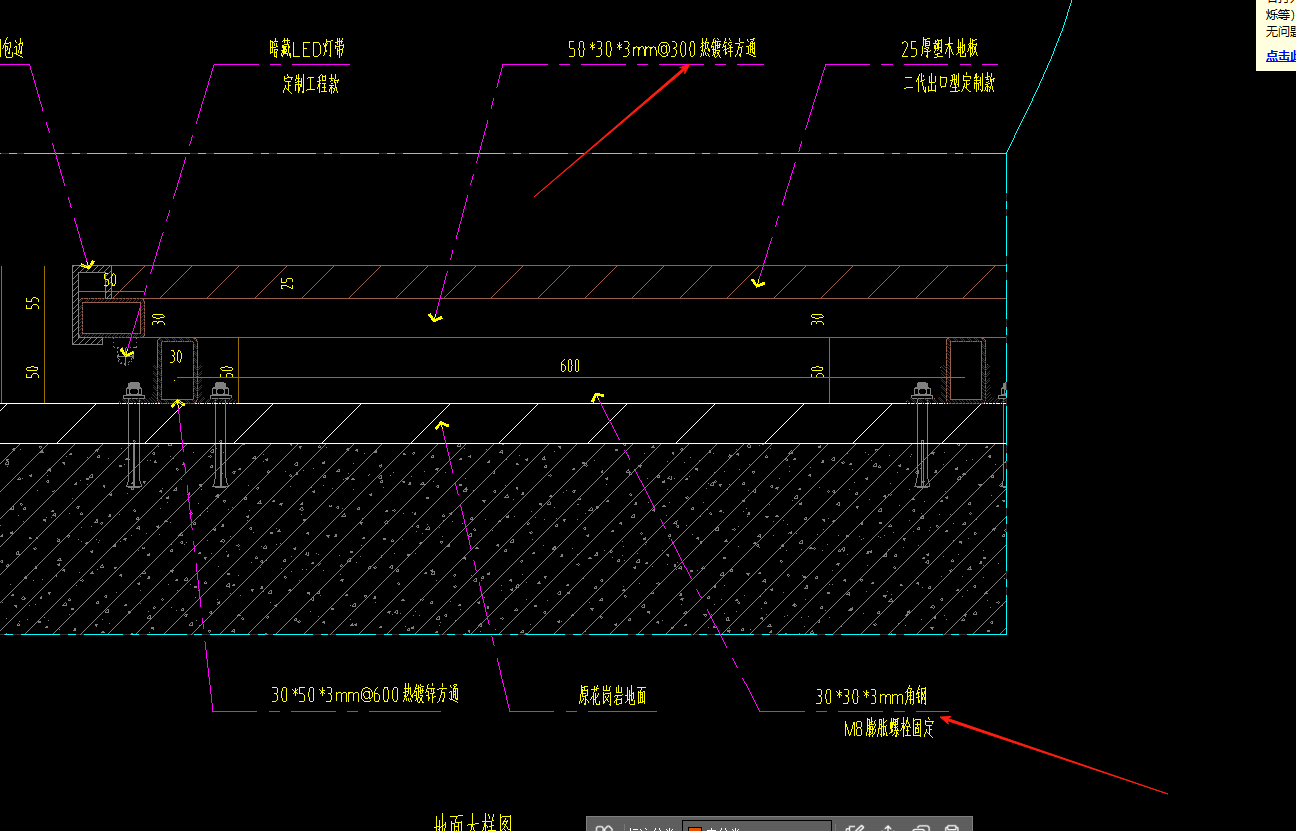Click the vertical '55' dimension text
The width and height of the screenshot is (1296, 831).
(x=33, y=302)
